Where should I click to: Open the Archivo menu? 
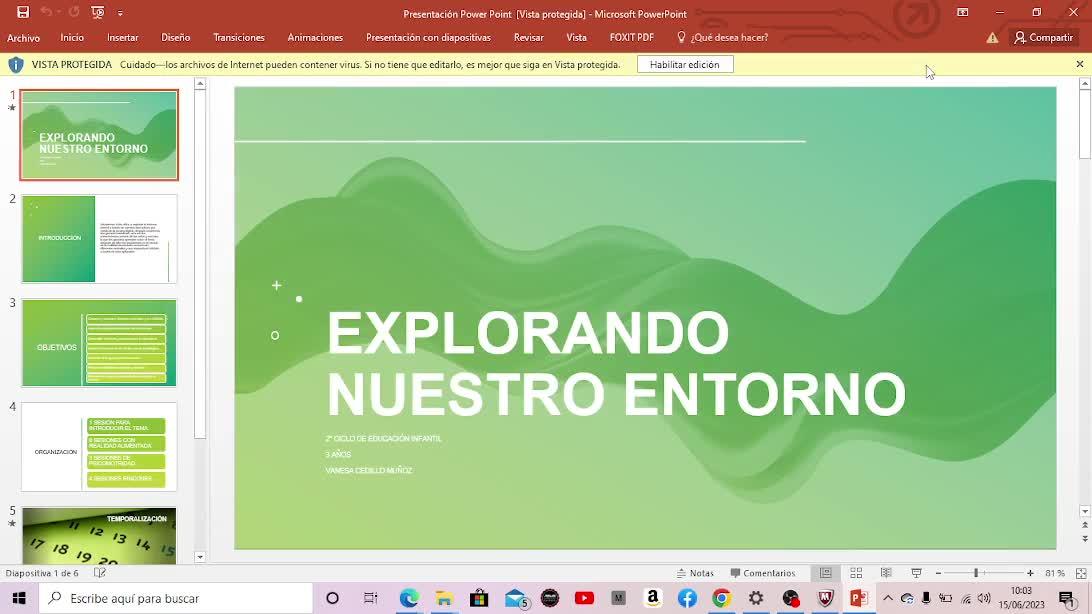click(x=23, y=38)
